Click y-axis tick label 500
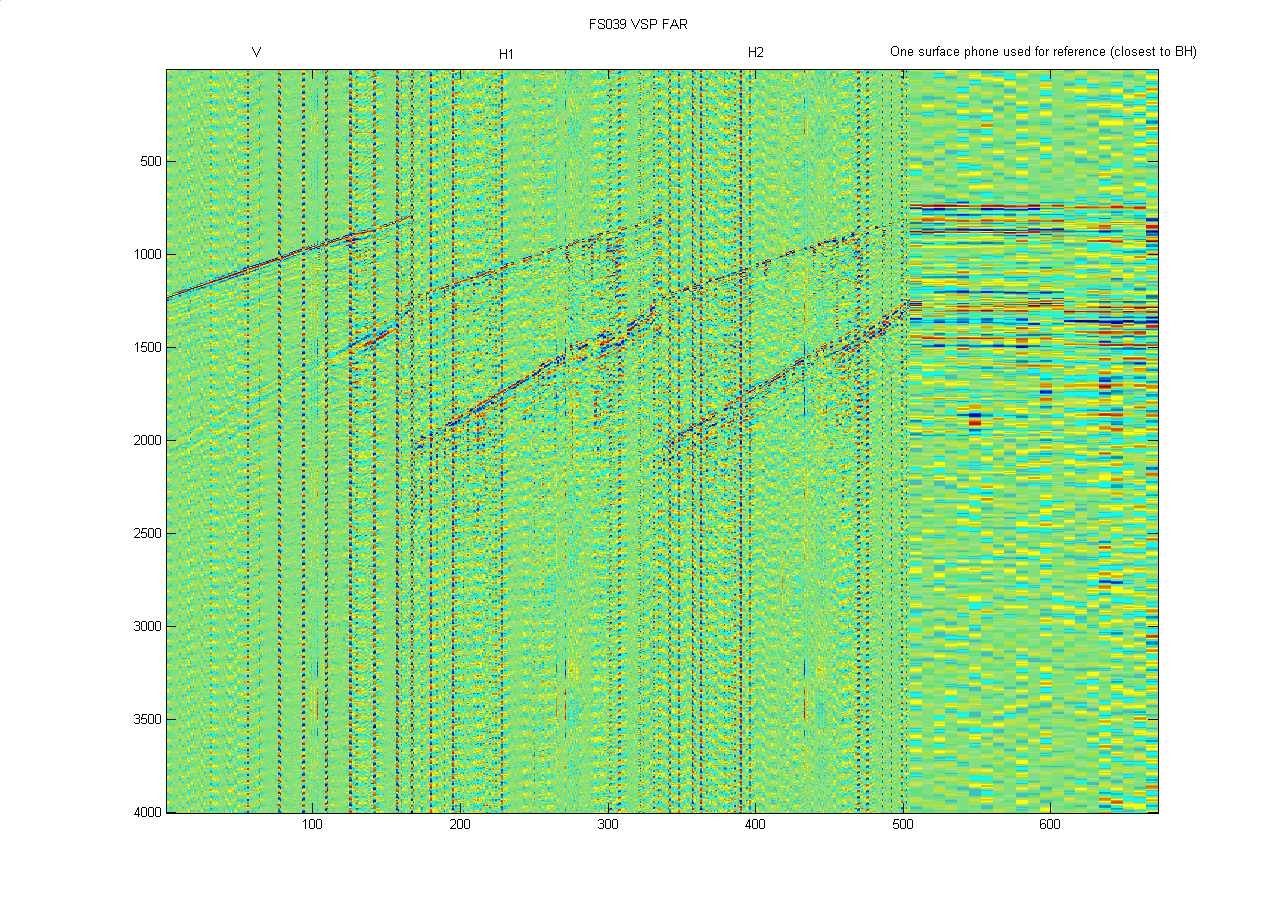Screen dimensions: 1280x914 (x=149, y=162)
